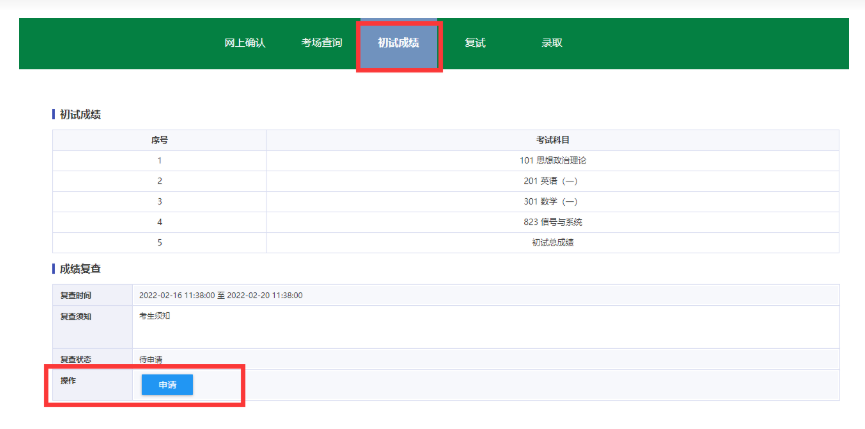Click the 考生须知 review notice text

[x=155, y=316]
